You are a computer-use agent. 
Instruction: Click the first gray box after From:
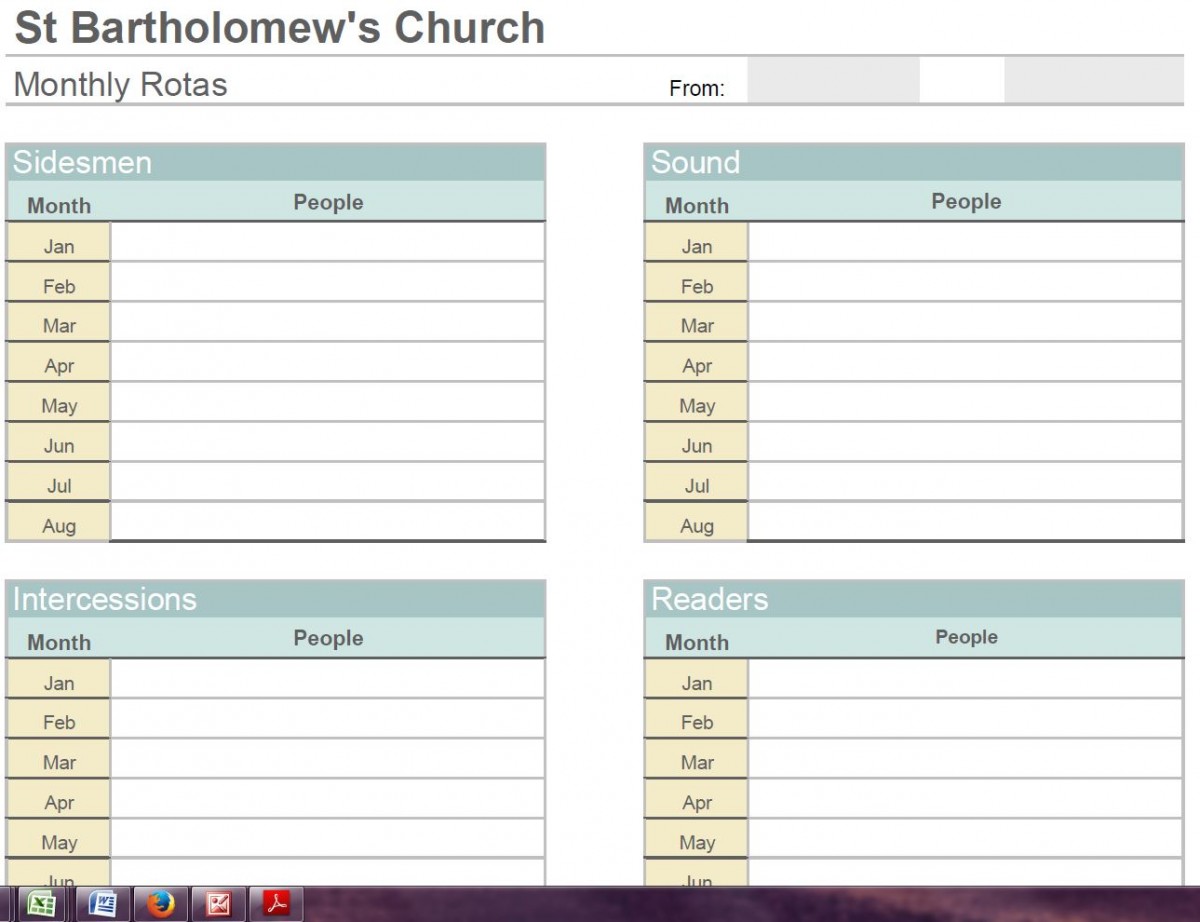832,81
